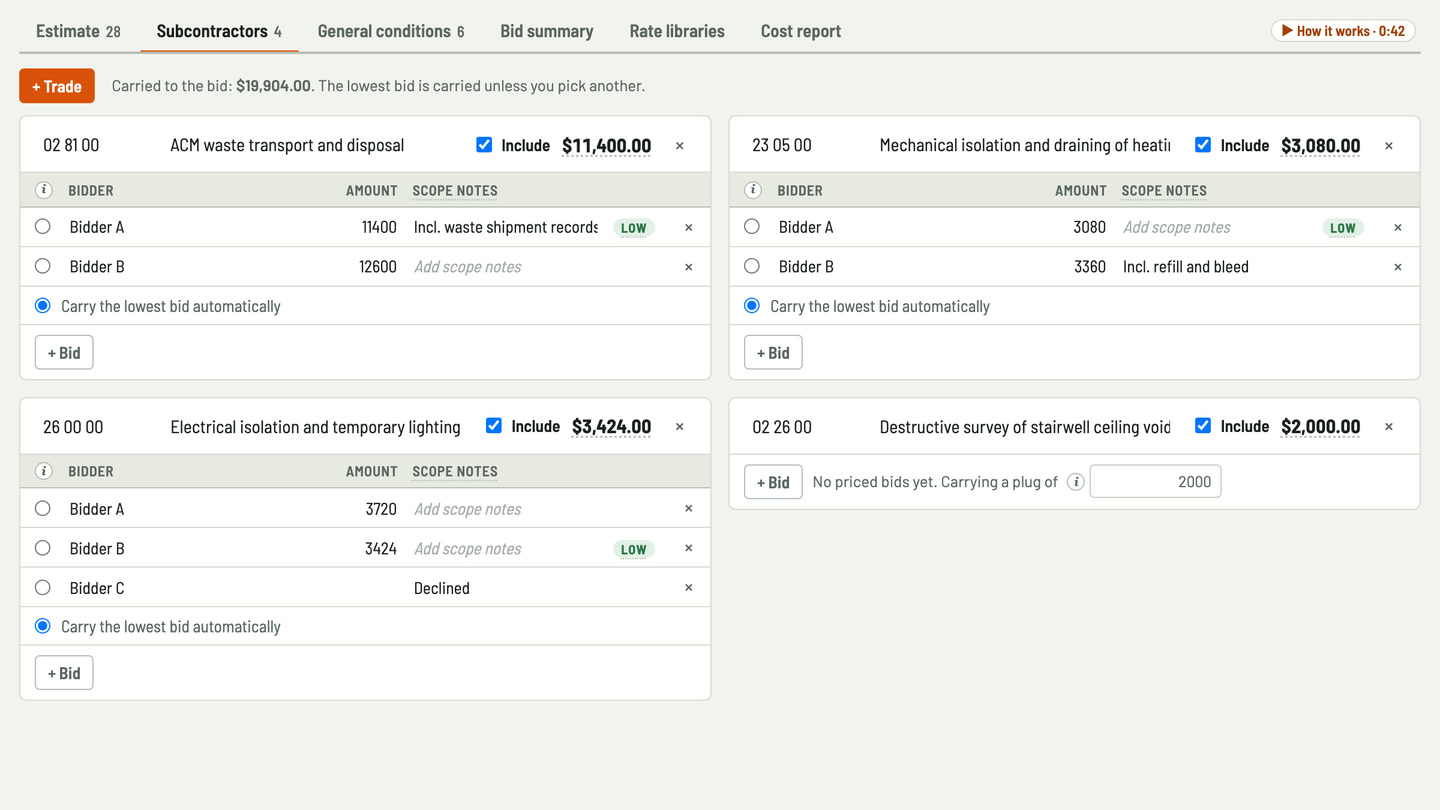Screen dimensions: 1440x810
Task: Click info icon in Electrical isolation bidder header
Action: click(44, 471)
